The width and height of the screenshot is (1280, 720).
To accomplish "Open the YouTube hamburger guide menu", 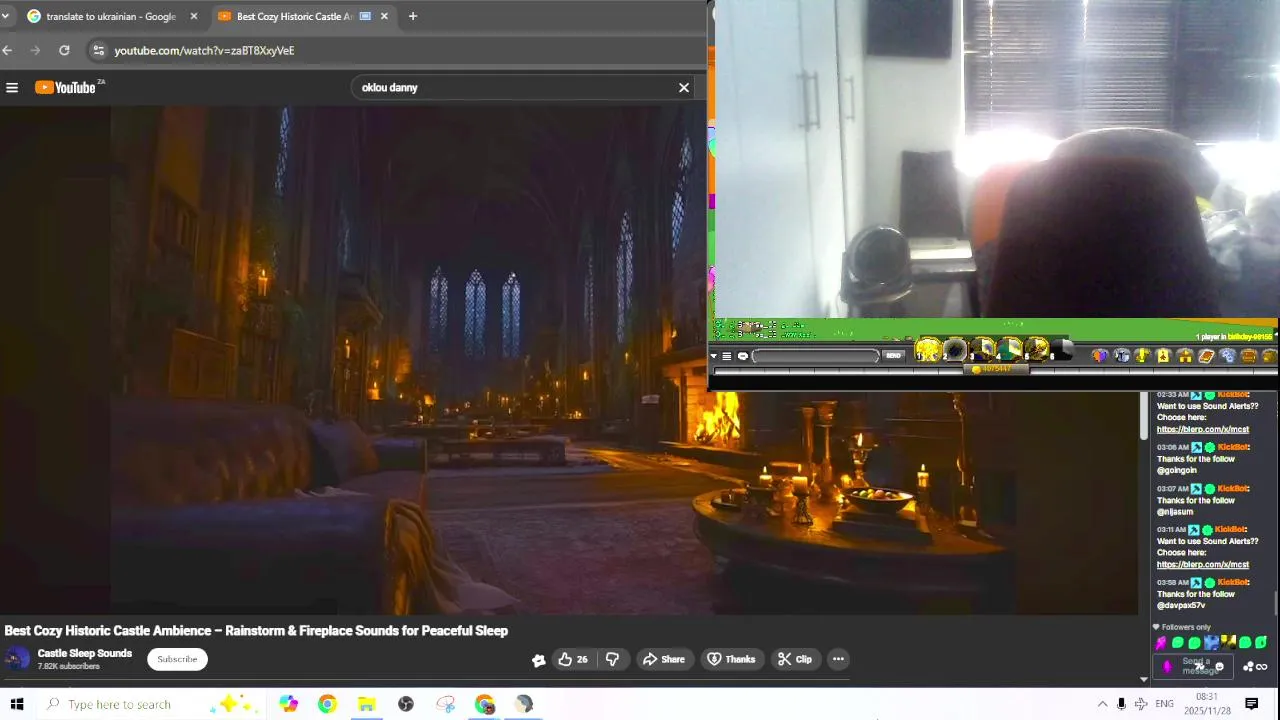I will tap(12, 88).
